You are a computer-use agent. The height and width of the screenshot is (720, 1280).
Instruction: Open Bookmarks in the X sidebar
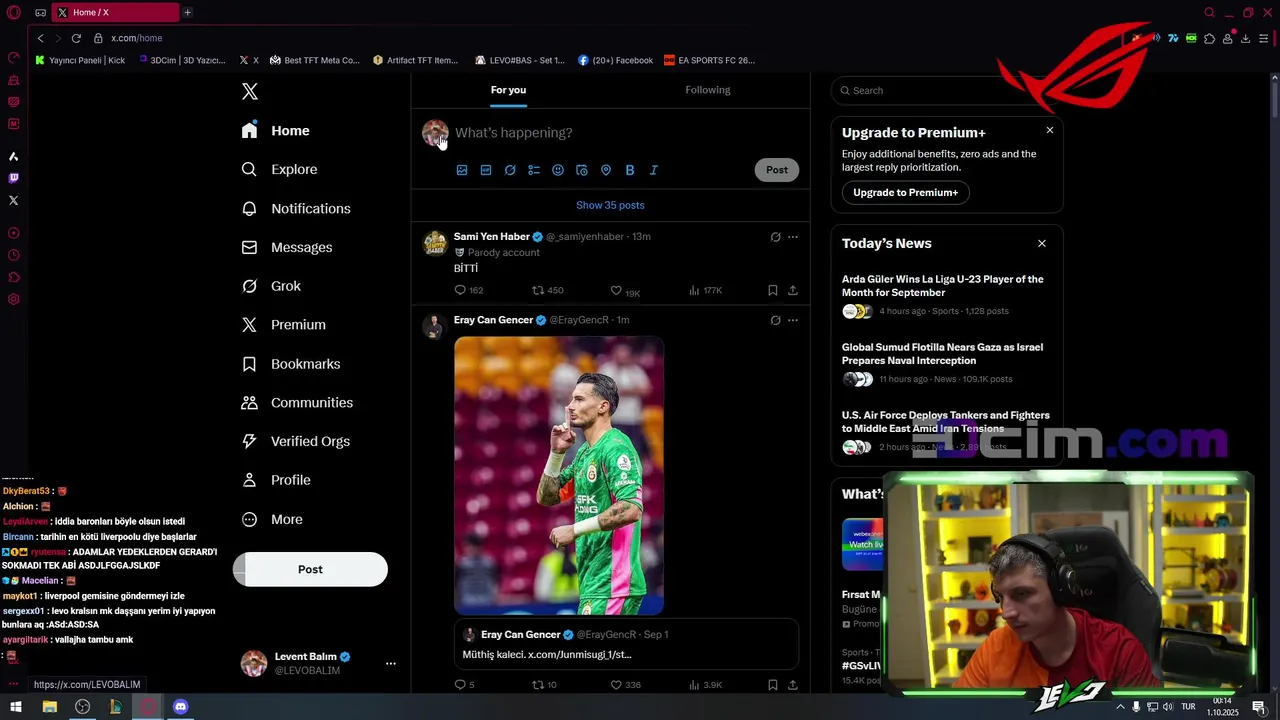pyautogui.click(x=291, y=364)
